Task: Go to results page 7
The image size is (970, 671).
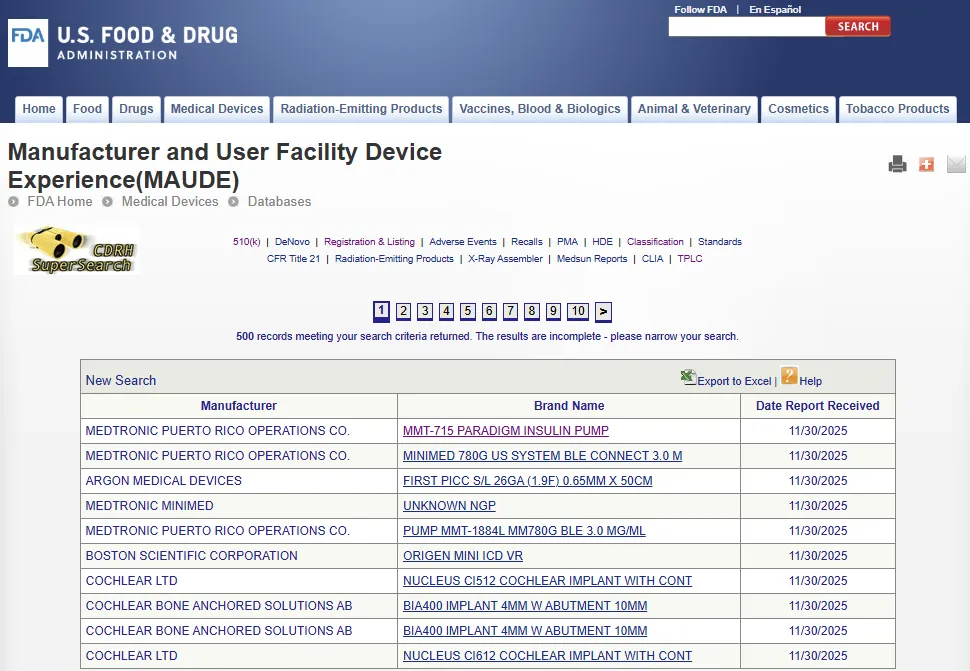Action: point(510,311)
